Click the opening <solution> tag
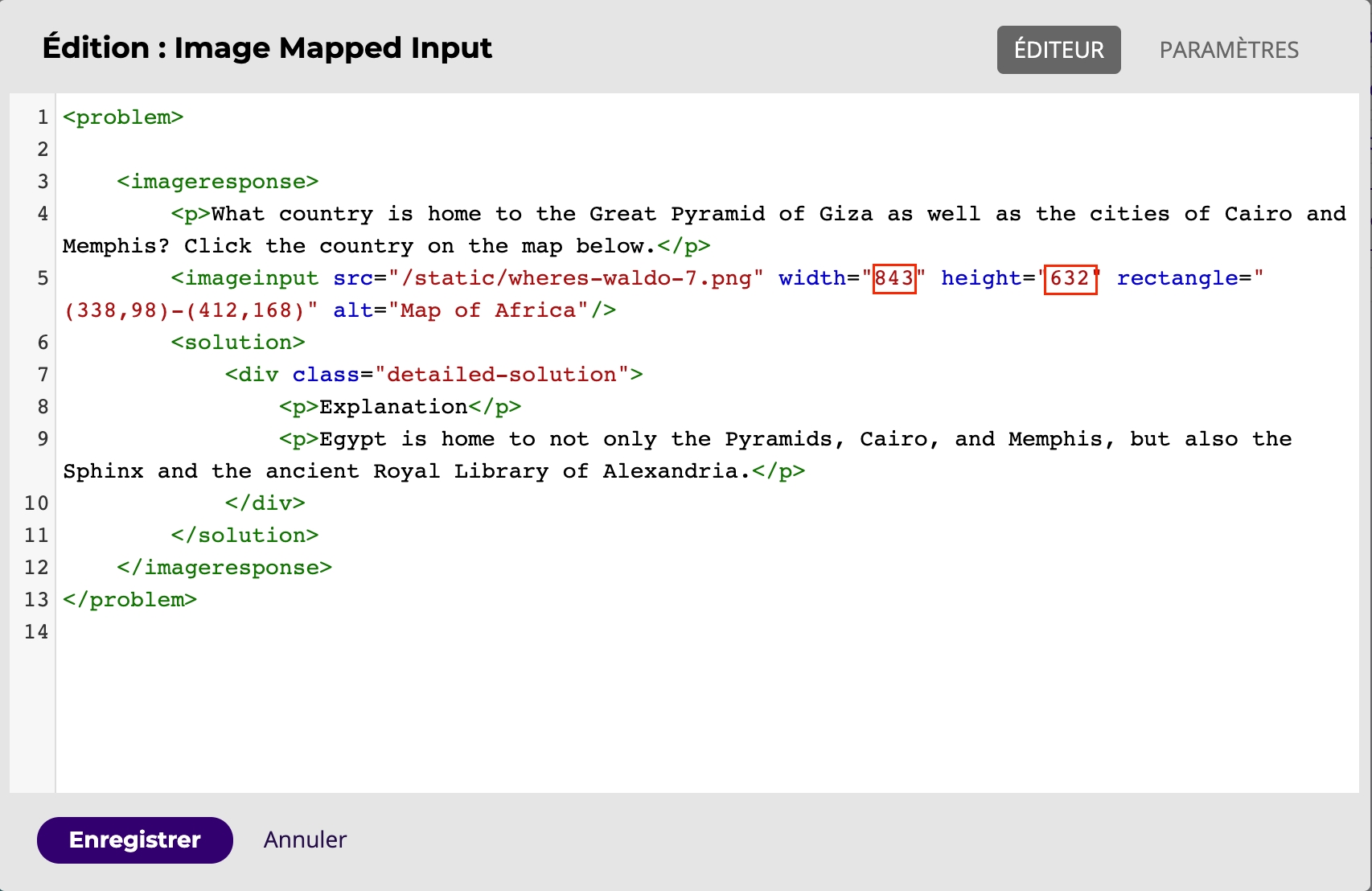 [x=237, y=343]
